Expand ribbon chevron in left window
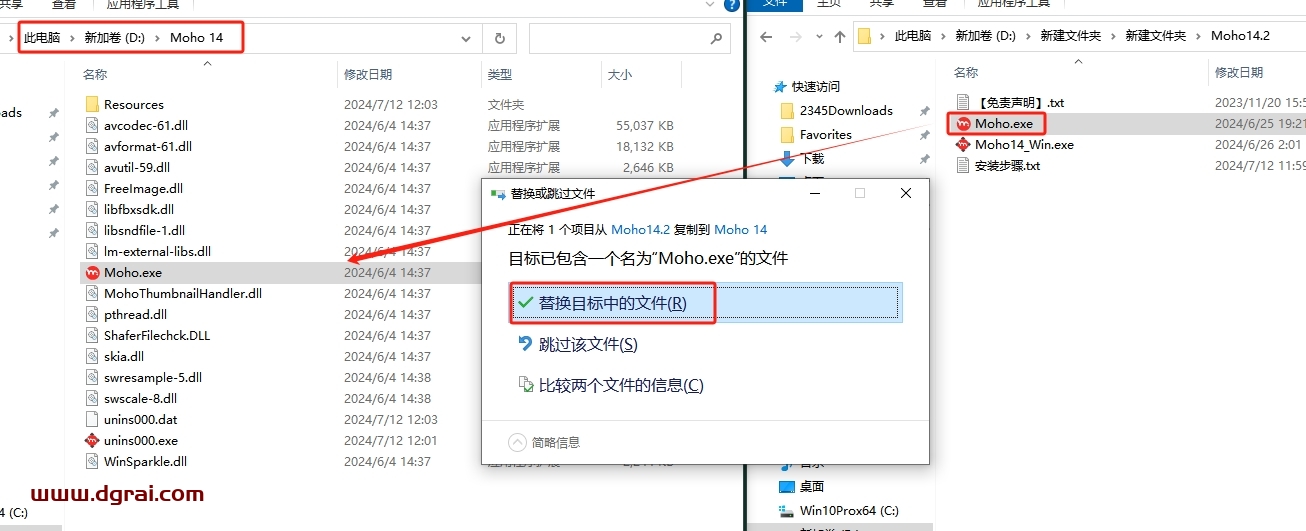Viewport: 1306px width, 531px height. coord(708,5)
